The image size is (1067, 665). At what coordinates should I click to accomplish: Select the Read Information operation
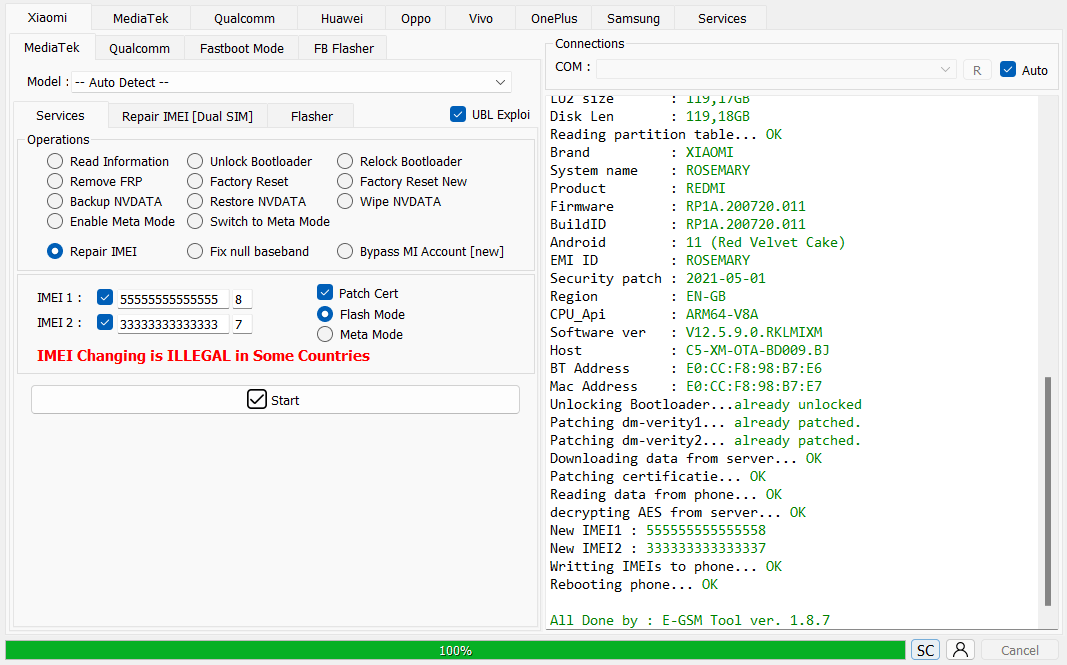54,161
